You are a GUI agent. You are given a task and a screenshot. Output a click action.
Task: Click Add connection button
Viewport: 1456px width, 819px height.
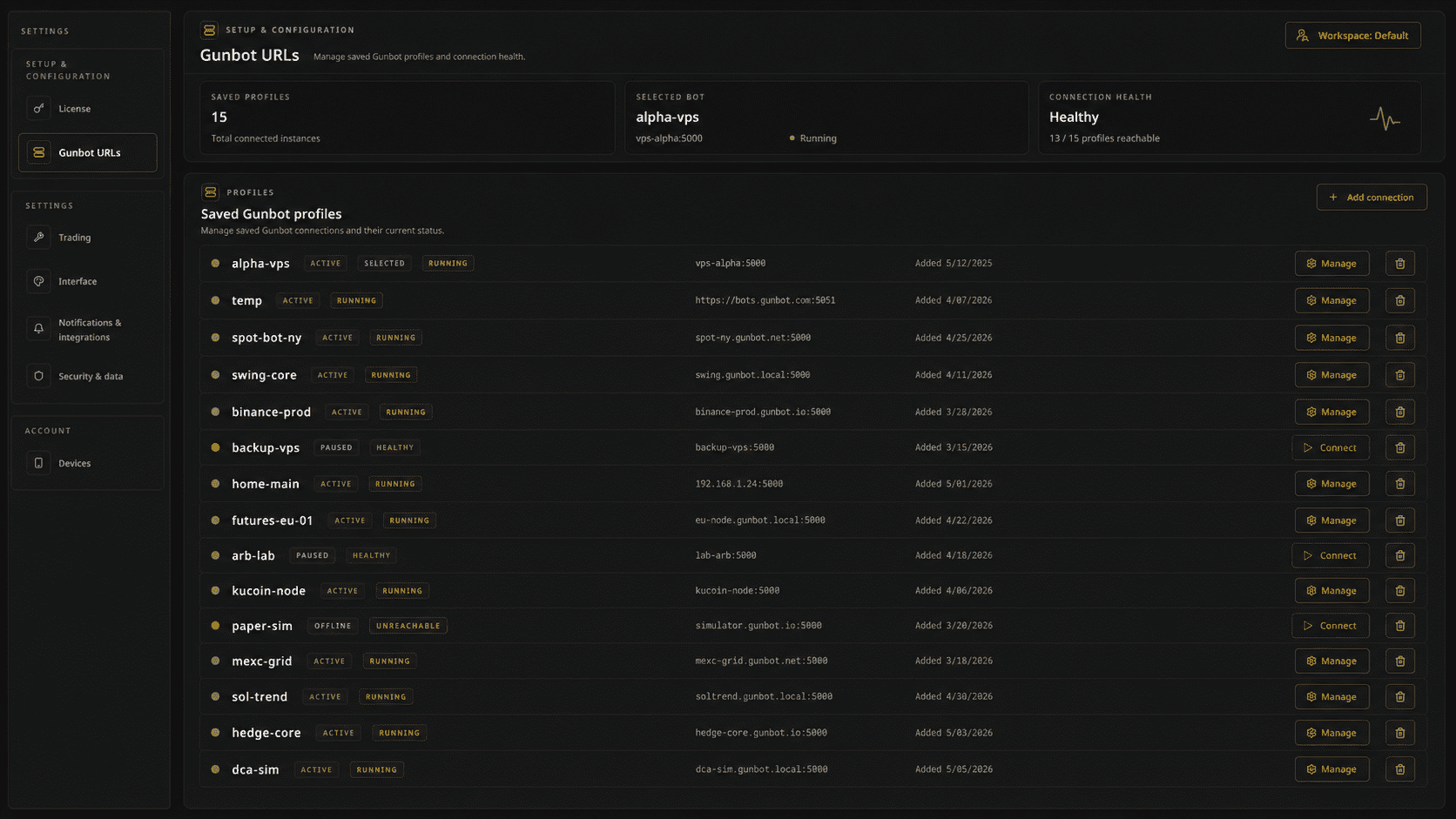pyautogui.click(x=1371, y=198)
